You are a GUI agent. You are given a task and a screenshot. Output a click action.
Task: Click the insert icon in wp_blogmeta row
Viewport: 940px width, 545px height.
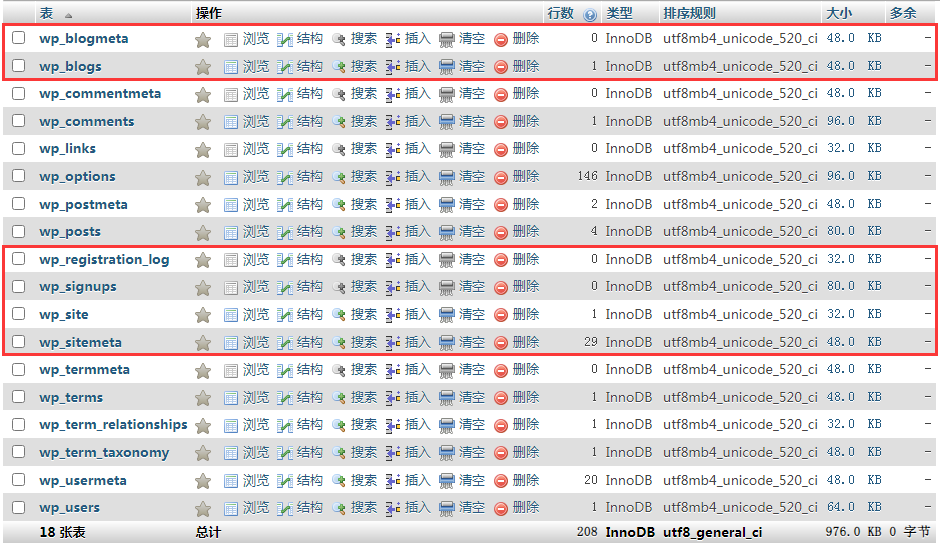click(x=393, y=40)
